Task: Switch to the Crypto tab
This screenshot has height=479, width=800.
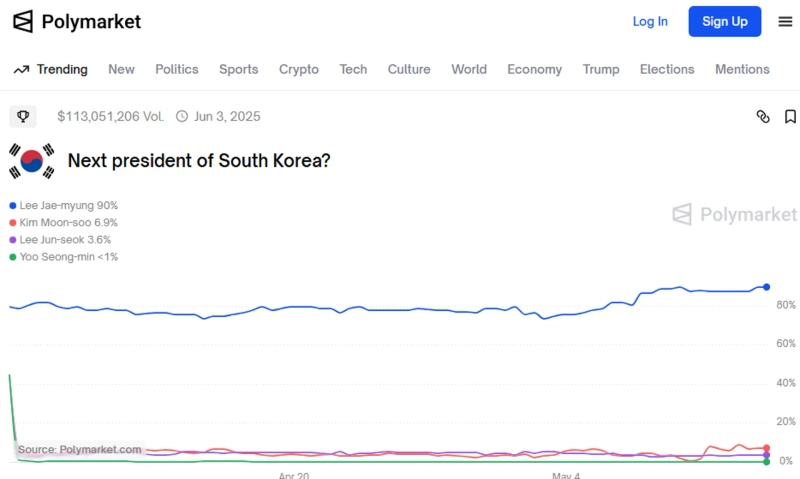Action: [299, 70]
